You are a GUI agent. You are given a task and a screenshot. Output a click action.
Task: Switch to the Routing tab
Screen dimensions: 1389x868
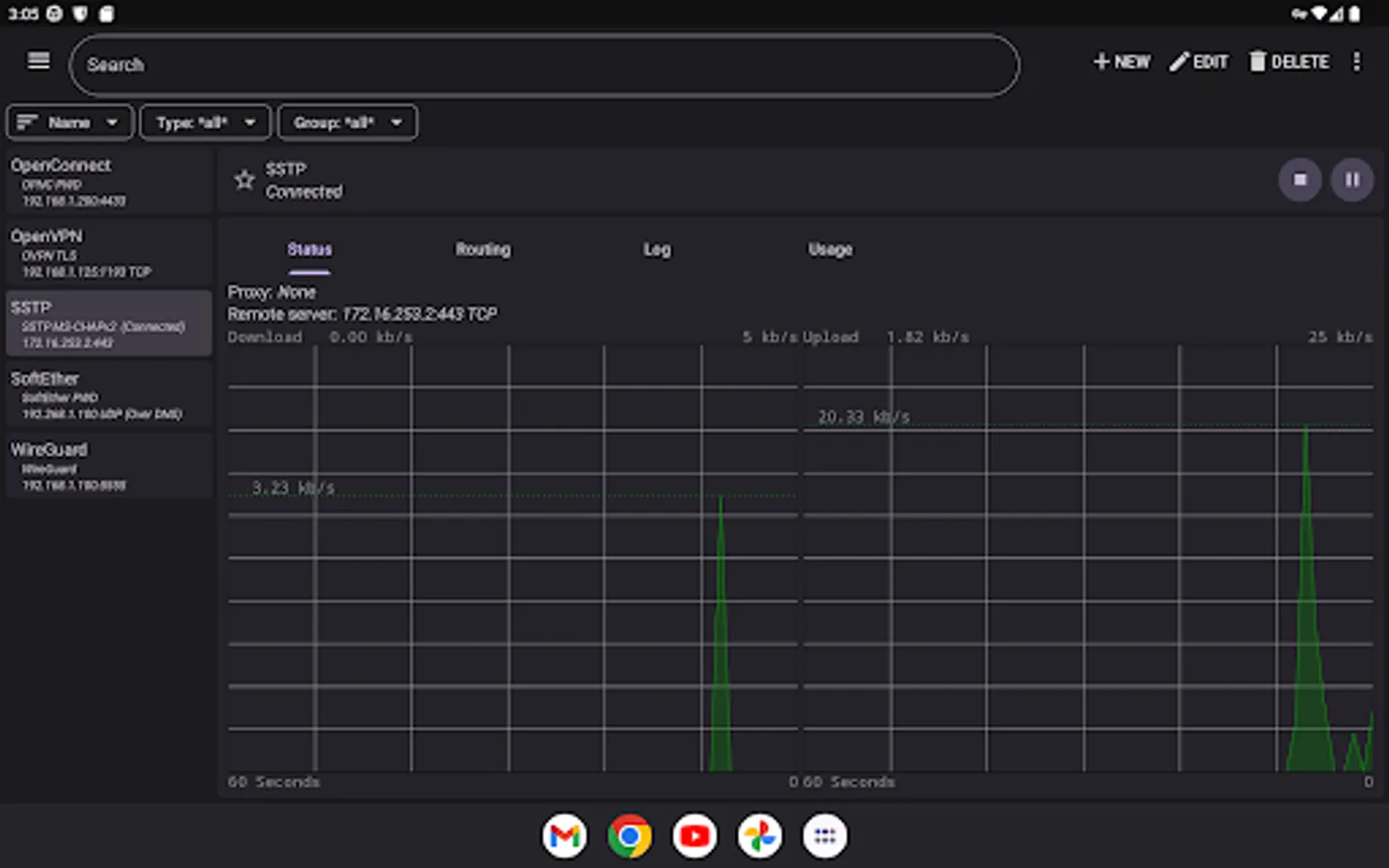(483, 250)
